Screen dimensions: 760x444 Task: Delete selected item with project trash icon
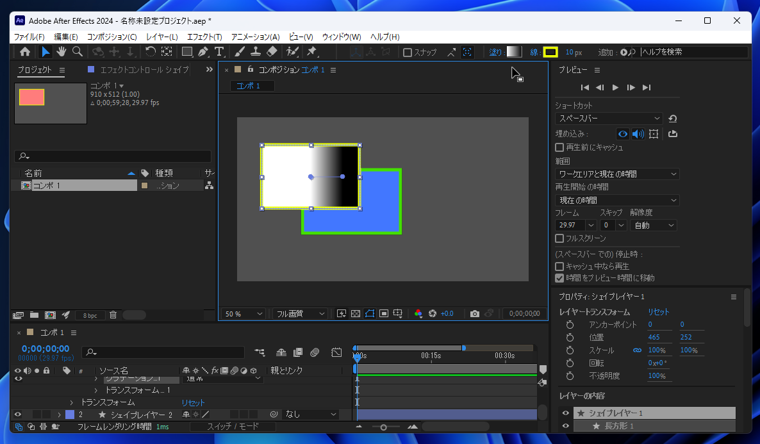point(113,315)
